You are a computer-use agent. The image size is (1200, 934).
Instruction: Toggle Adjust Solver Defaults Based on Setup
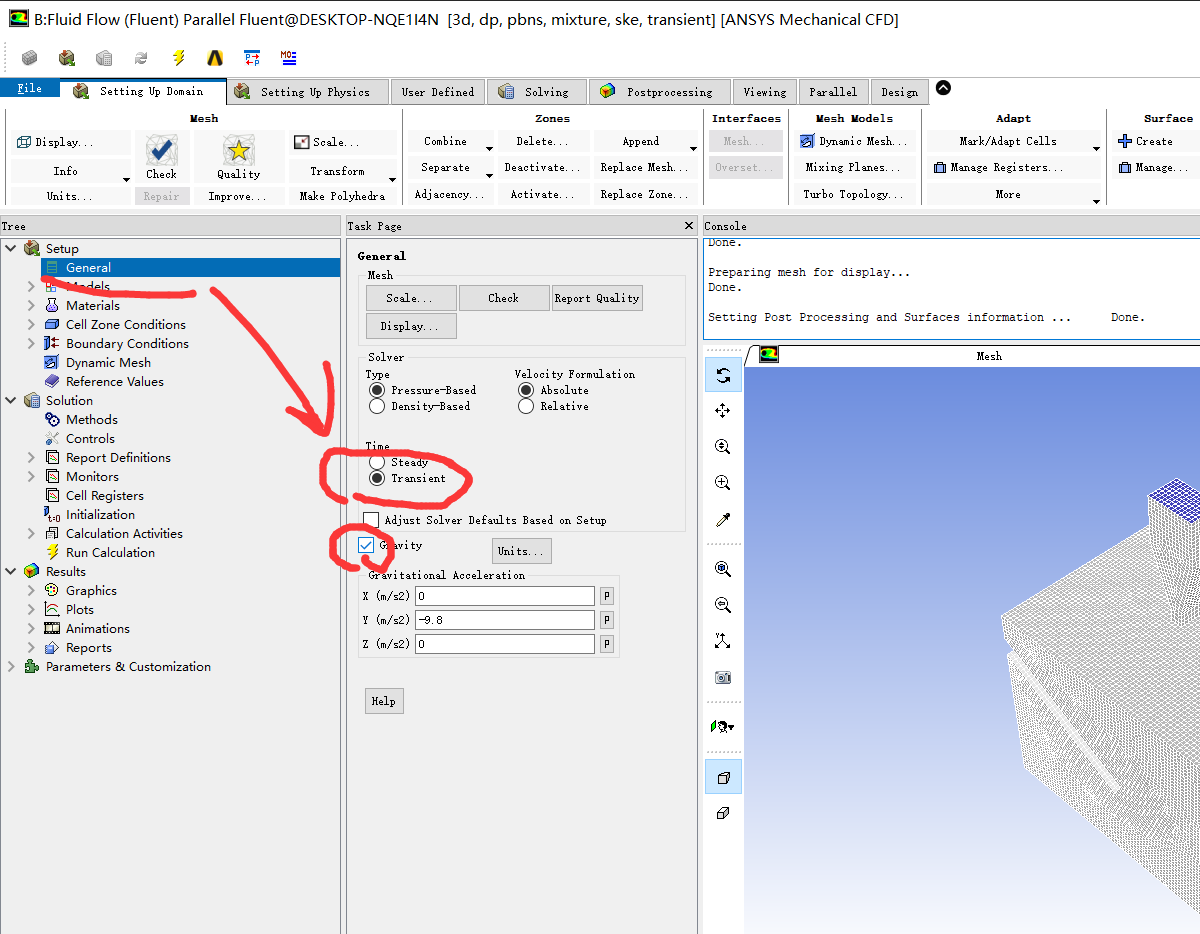pos(371,520)
